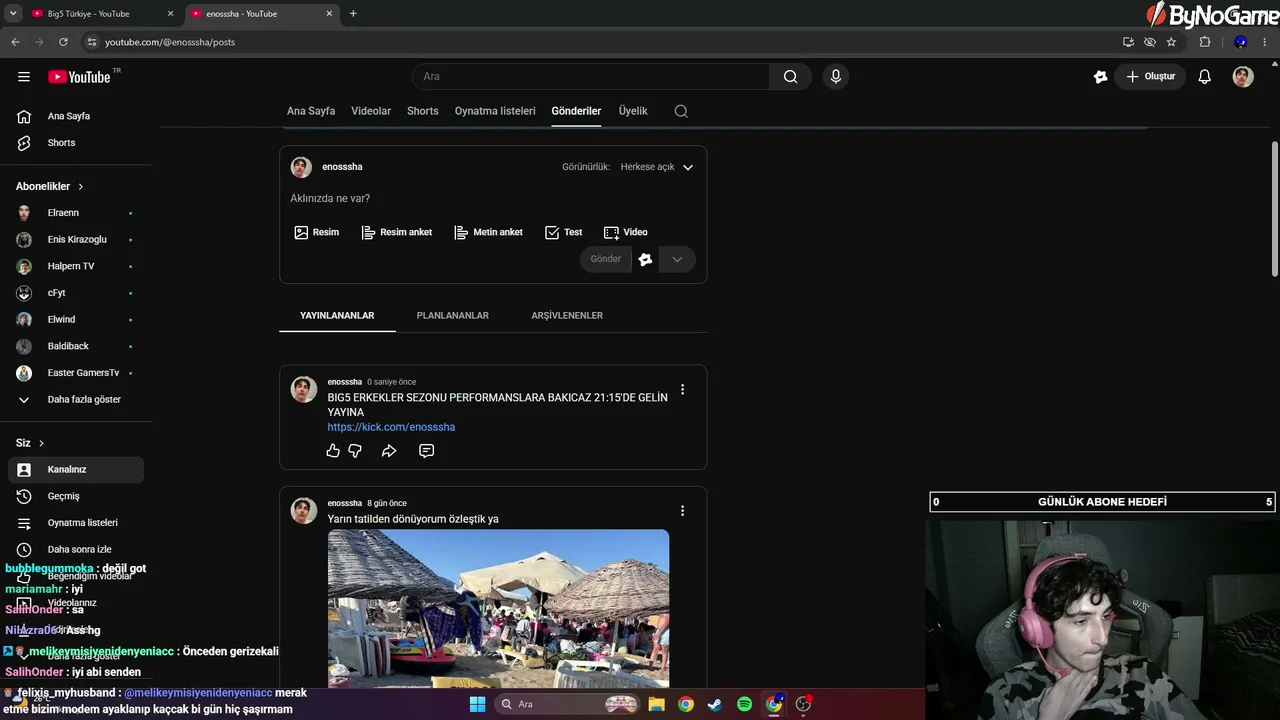Expand the Siz section arrow

[x=41, y=443]
